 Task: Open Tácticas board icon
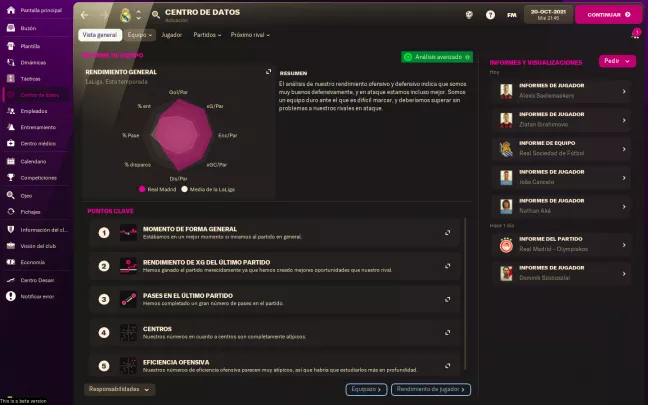tap(11, 79)
